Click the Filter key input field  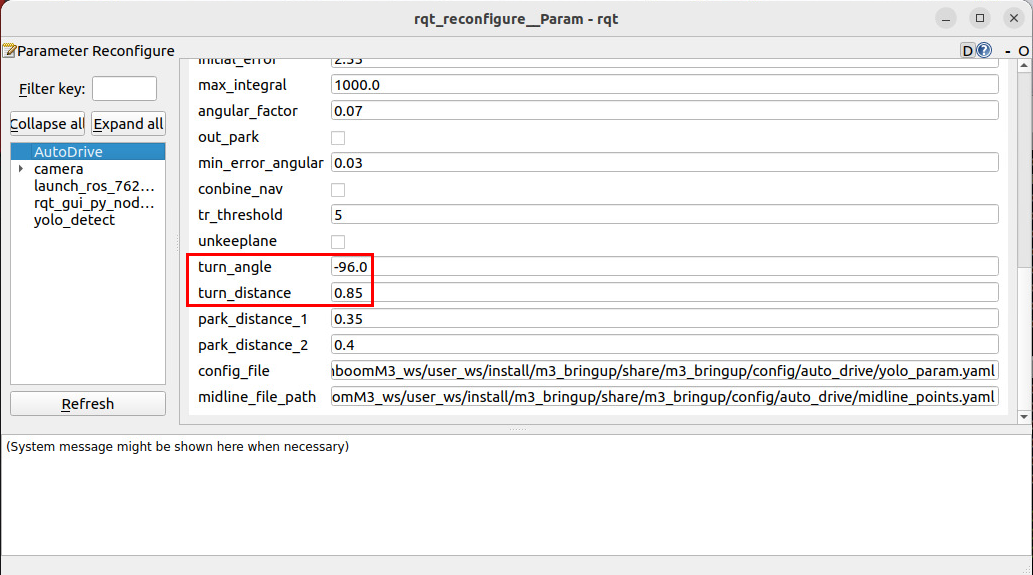[x=125, y=88]
